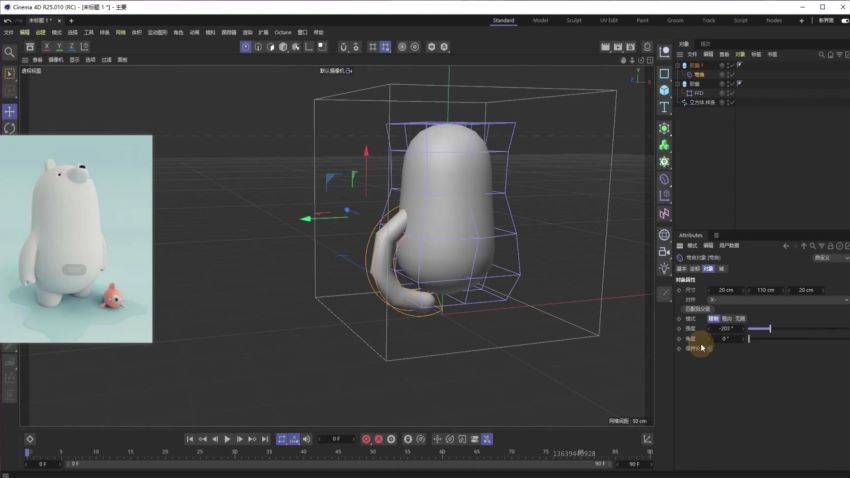Select the Move tool in left toolbar
The width and height of the screenshot is (850, 478).
10,112
